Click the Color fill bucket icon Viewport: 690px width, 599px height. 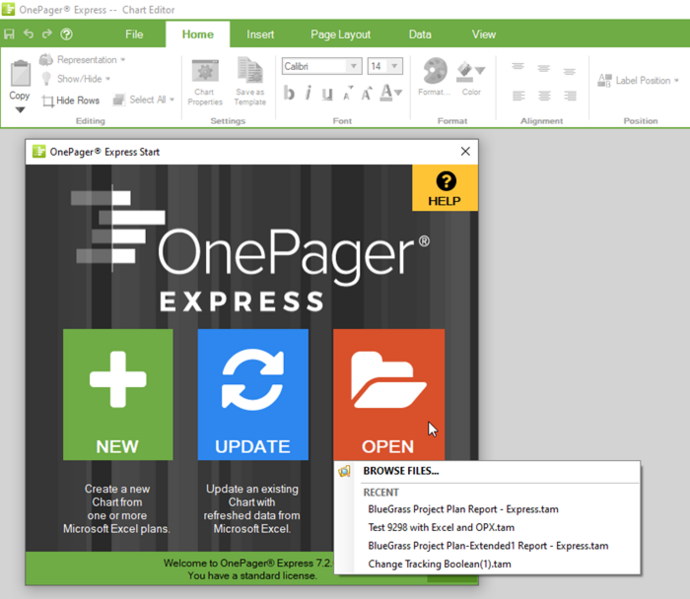click(x=465, y=73)
